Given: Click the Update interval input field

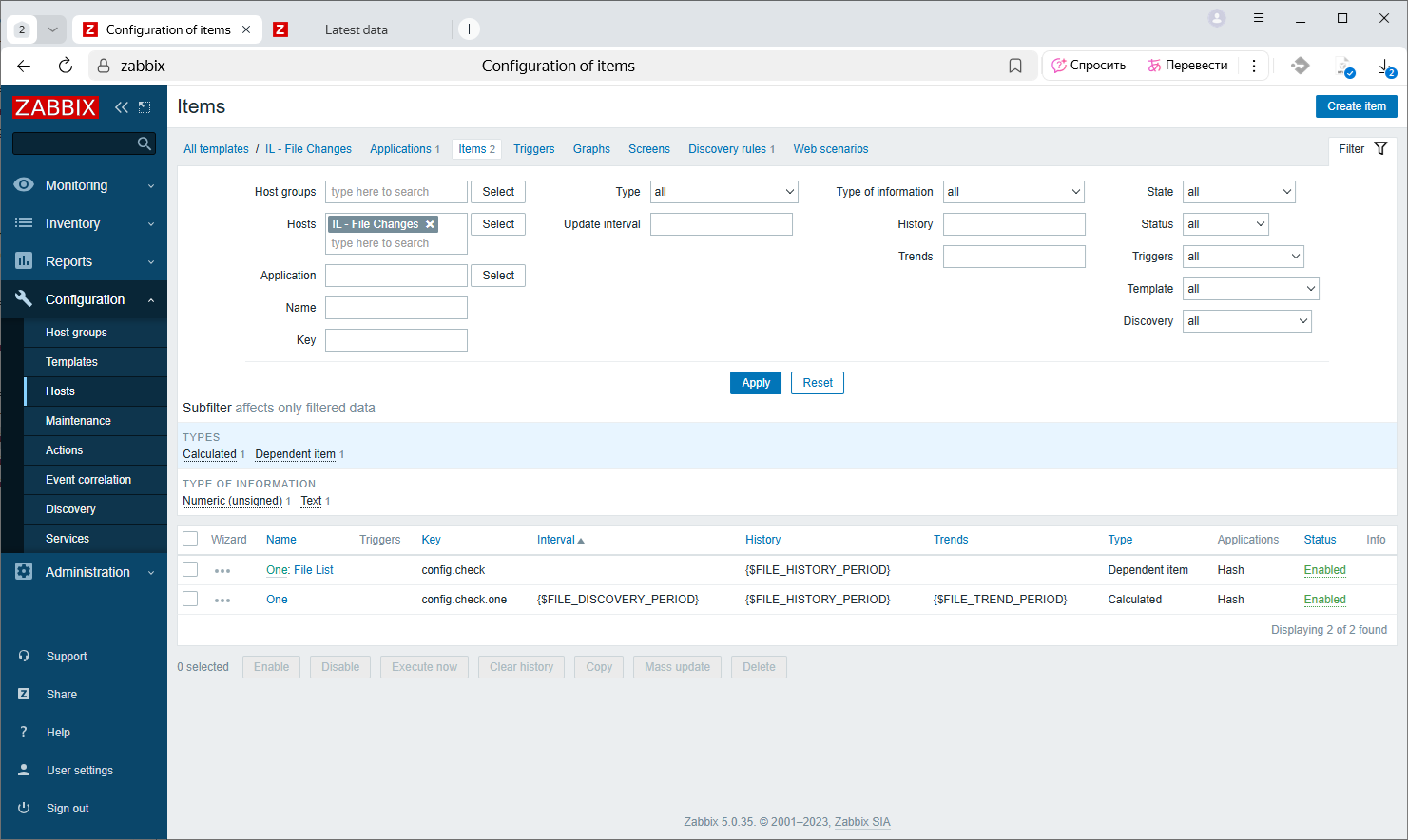Looking at the screenshot, I should [x=722, y=224].
